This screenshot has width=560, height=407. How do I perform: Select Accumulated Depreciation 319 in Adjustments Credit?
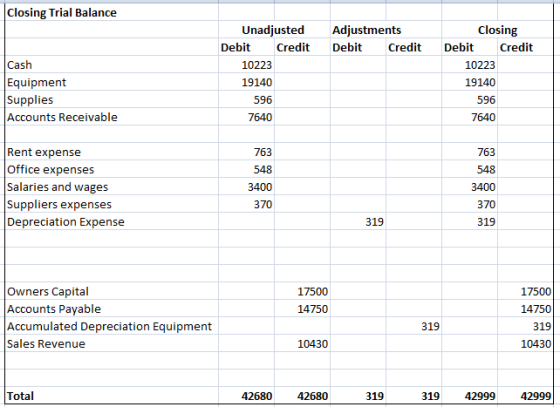click(x=430, y=327)
